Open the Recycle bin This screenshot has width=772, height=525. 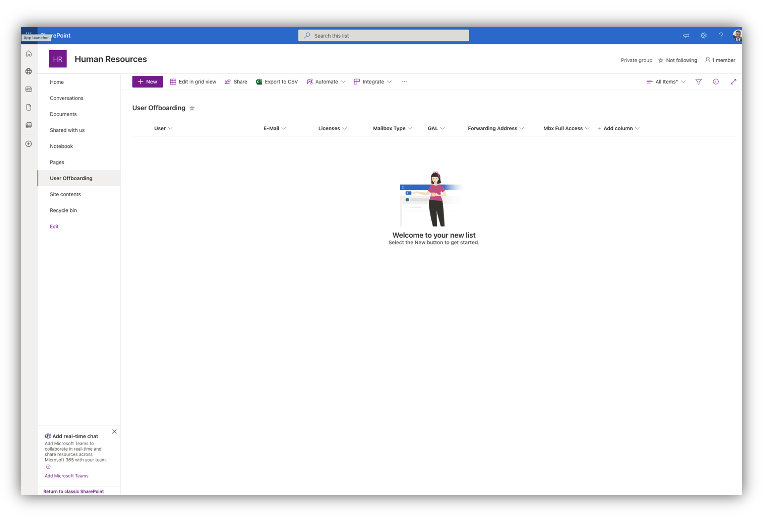coord(63,210)
